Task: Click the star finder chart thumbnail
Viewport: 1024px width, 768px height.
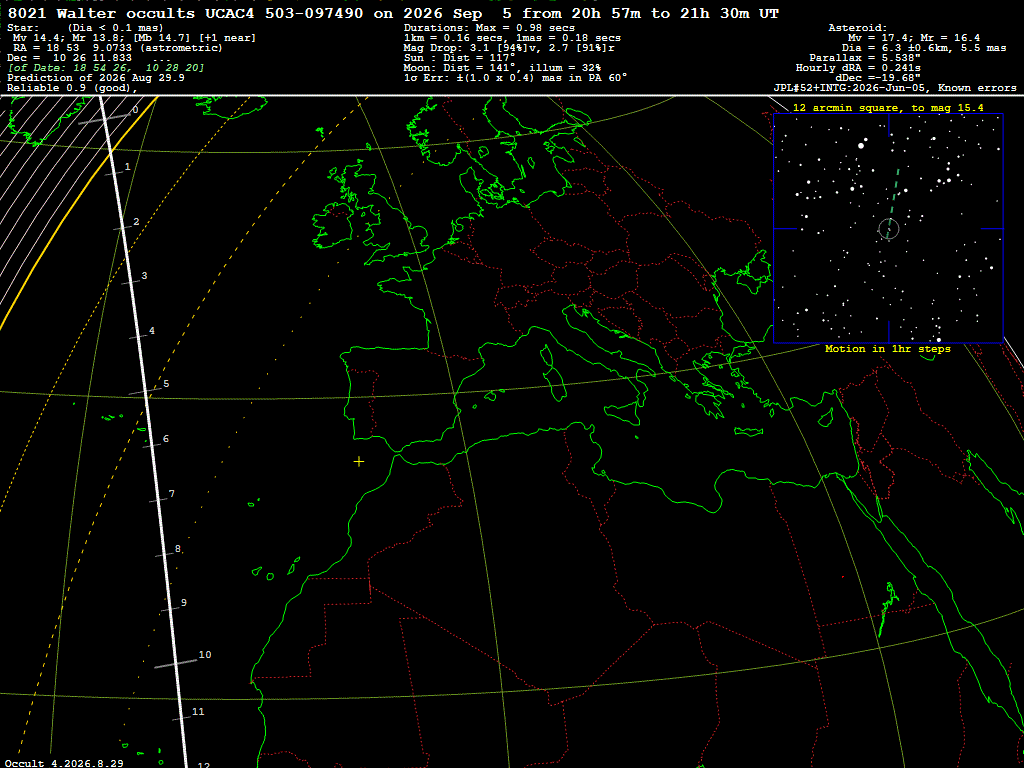Action: click(888, 229)
